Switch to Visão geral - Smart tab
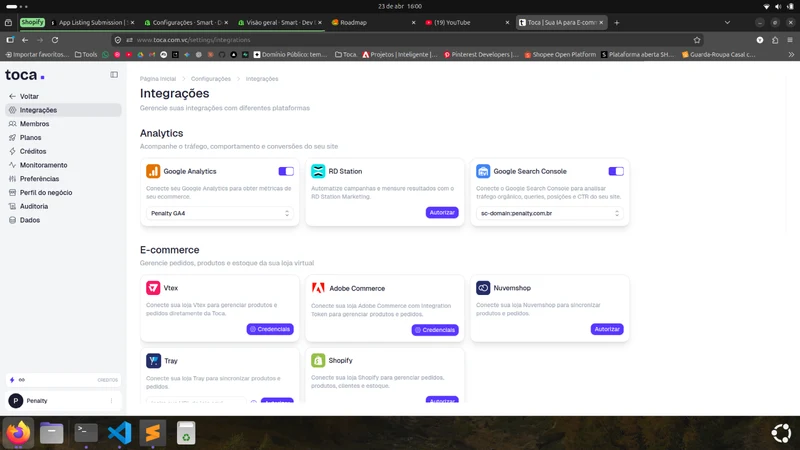The width and height of the screenshot is (800, 450). tap(280, 22)
